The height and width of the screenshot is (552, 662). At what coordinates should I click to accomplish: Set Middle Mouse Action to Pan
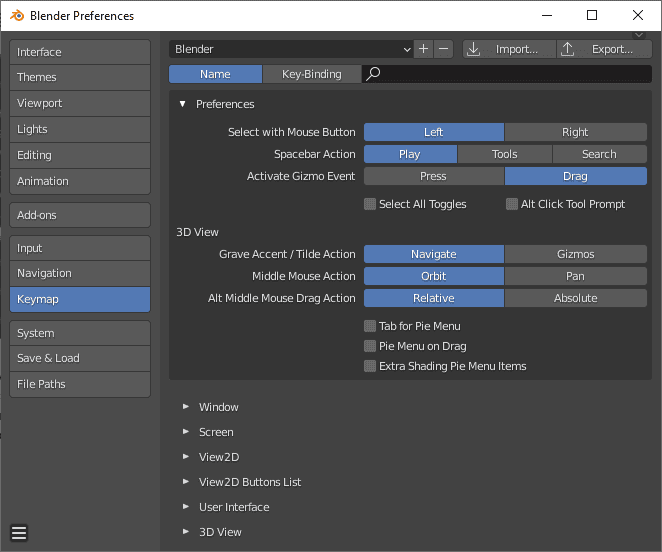pos(575,276)
